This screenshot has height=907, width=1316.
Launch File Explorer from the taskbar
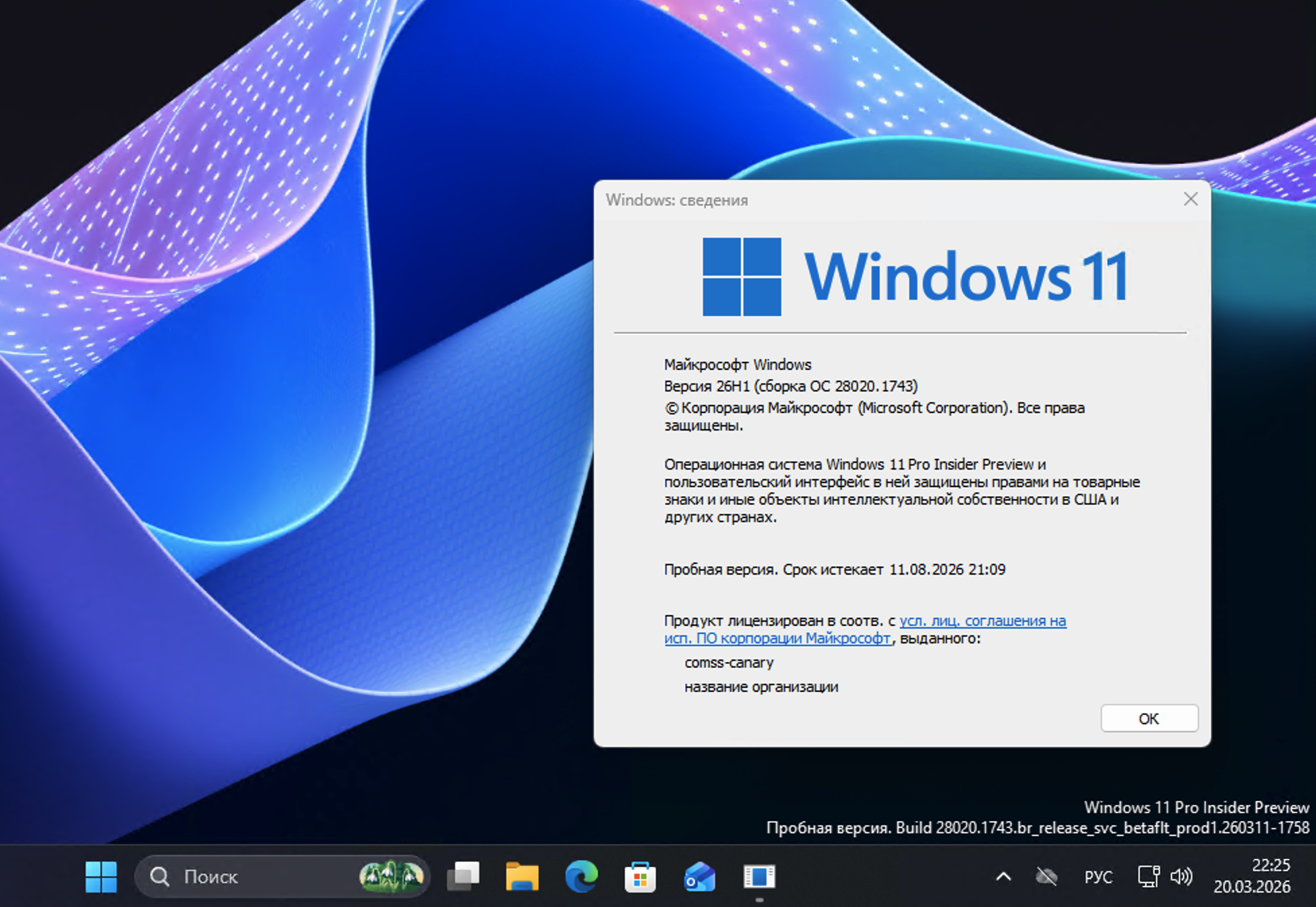click(x=522, y=877)
